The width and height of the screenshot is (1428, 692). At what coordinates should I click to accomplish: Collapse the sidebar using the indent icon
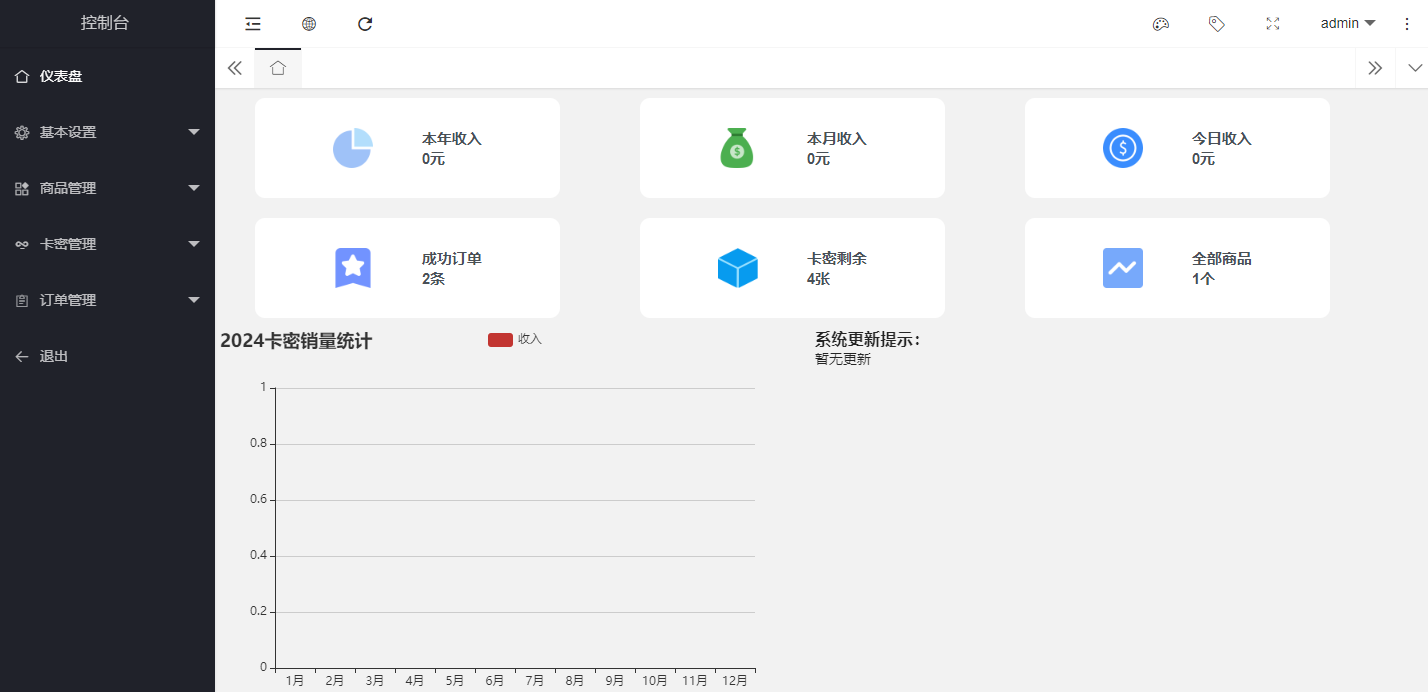(x=252, y=23)
